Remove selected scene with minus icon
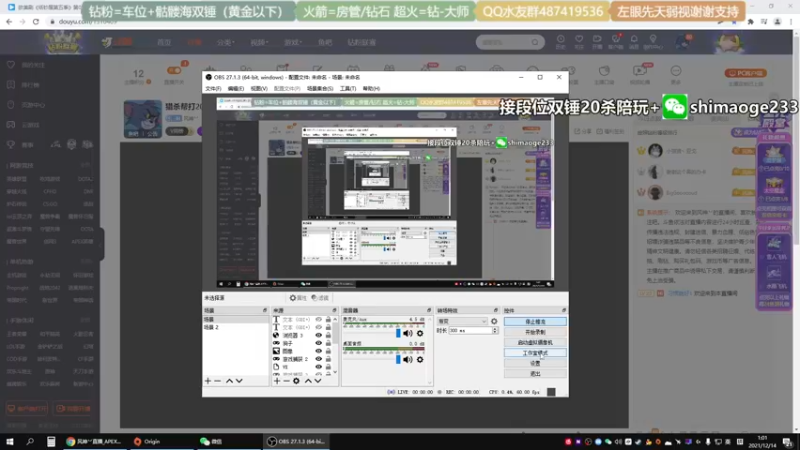This screenshot has width=800, height=450. [217, 381]
